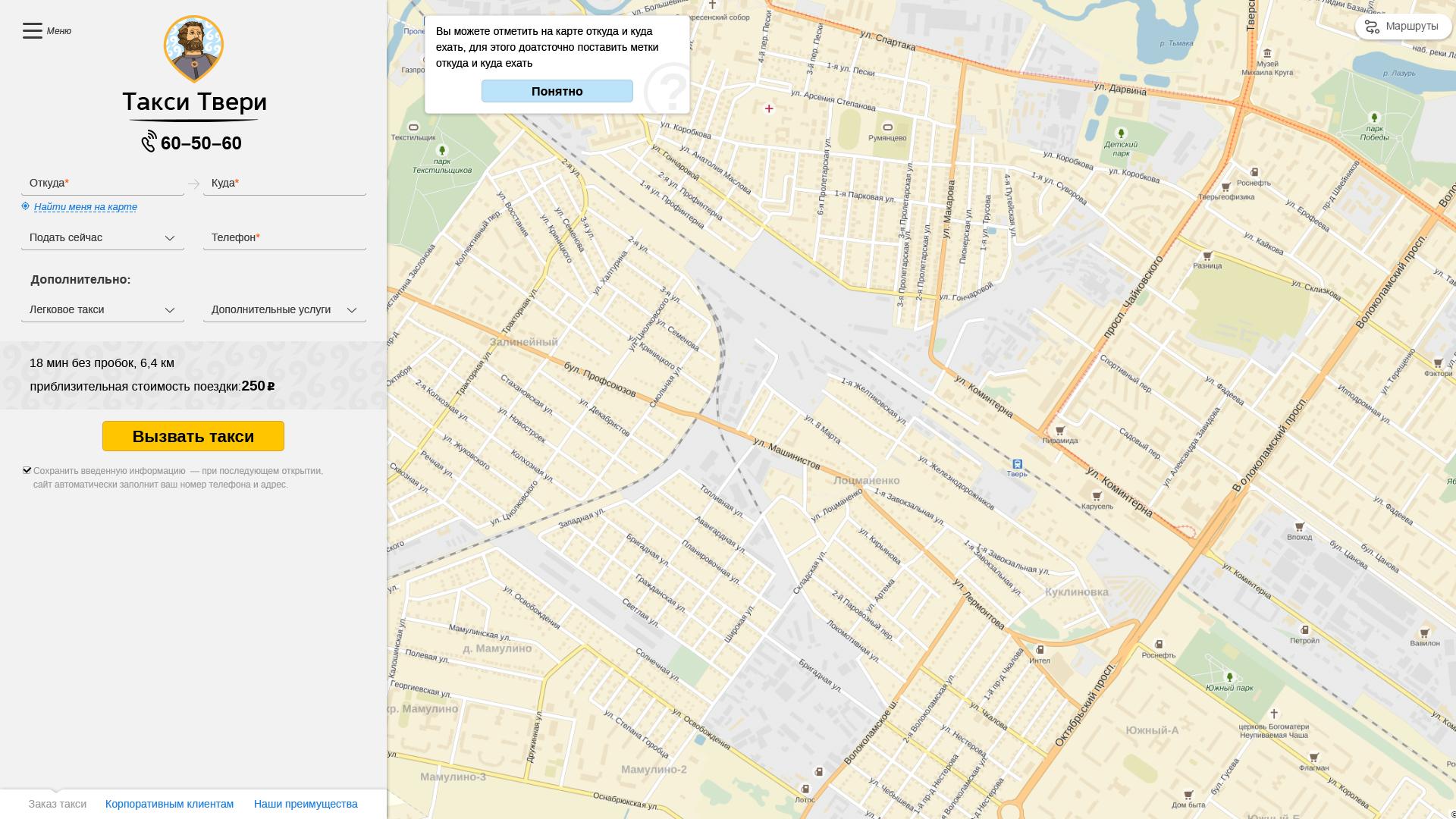This screenshot has height=819, width=1456.
Task: Dismiss the hint with the Понятно button
Action: coord(557,91)
